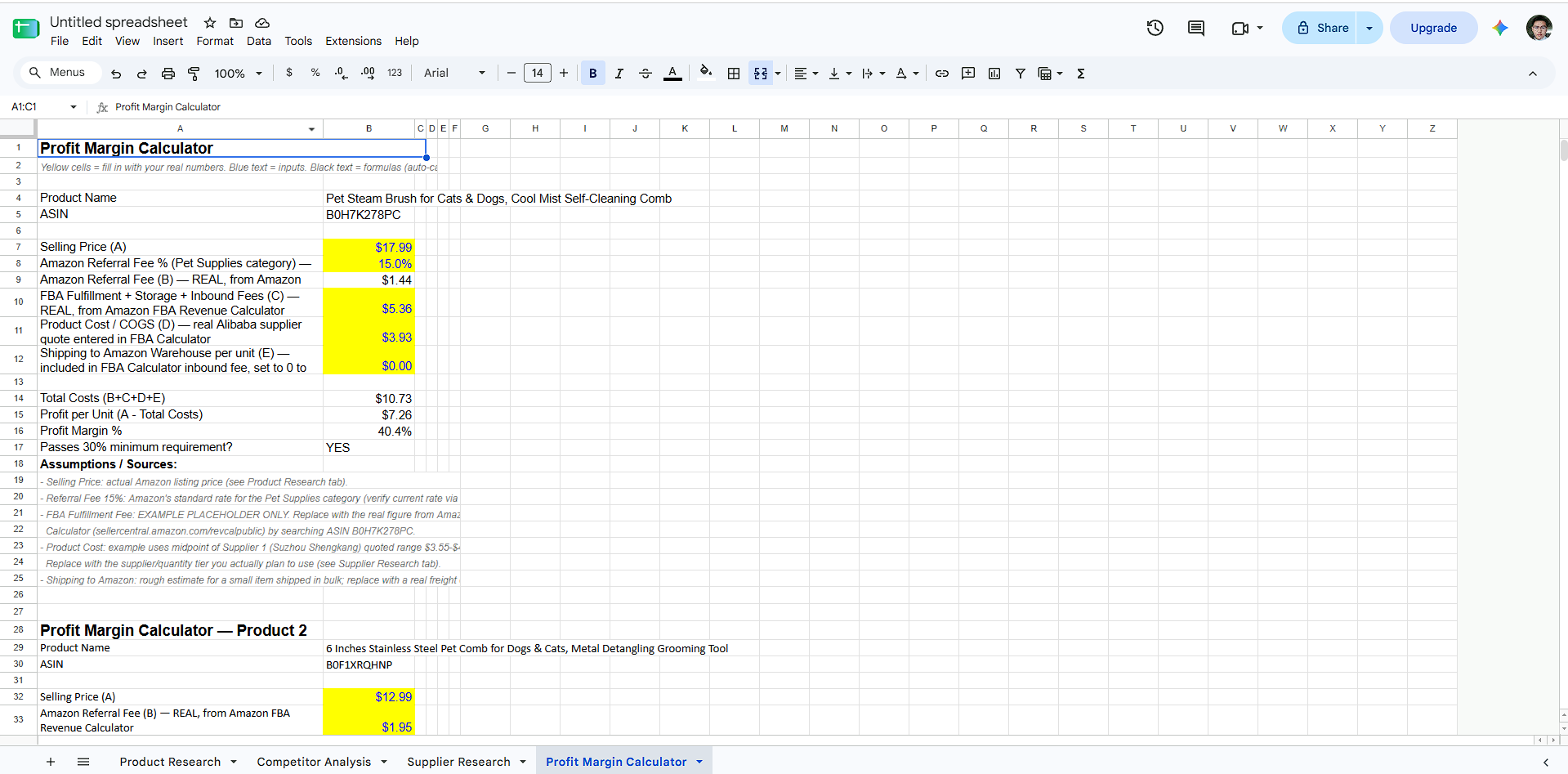Open the Arial font dropdown

(x=454, y=74)
